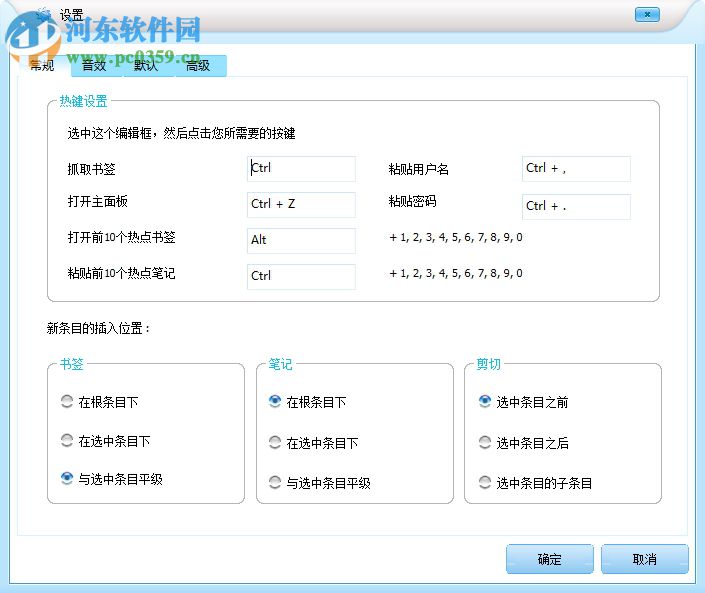Confirm with the 确定 button
Viewport: 705px width, 593px height.
[549, 559]
